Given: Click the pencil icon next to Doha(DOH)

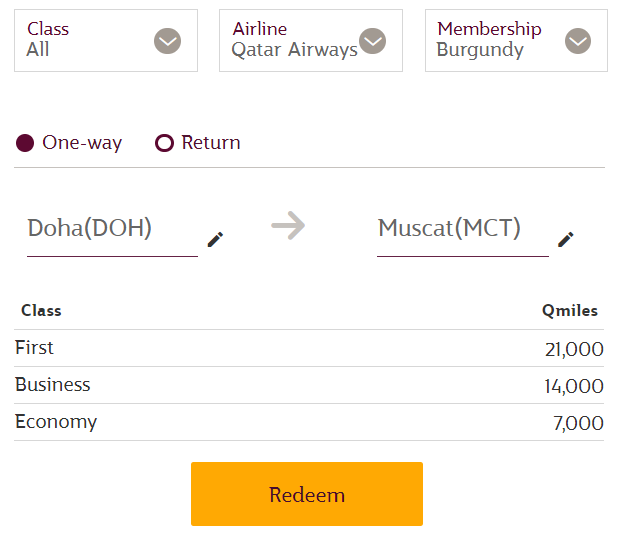Looking at the screenshot, I should tap(215, 240).
